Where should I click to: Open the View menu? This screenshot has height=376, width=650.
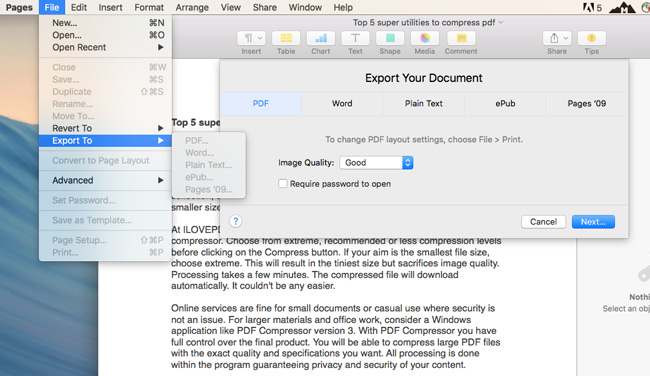coord(230,7)
